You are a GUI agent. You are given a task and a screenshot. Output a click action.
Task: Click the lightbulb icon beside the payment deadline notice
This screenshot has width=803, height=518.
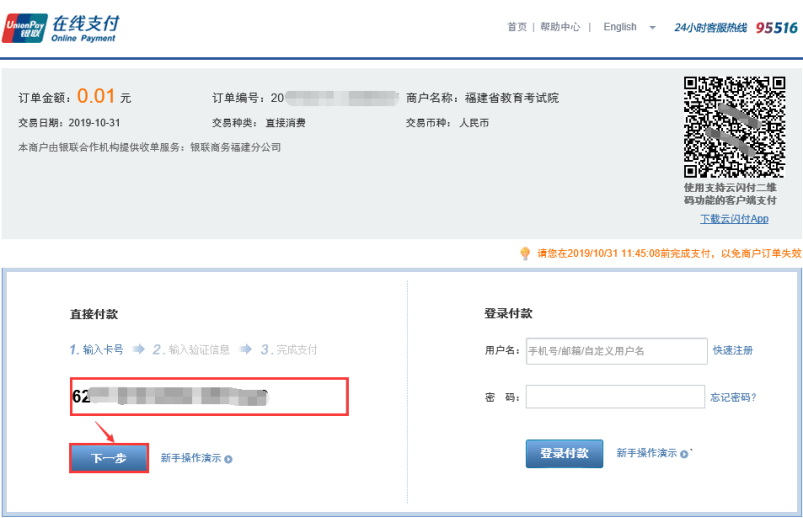(x=525, y=254)
